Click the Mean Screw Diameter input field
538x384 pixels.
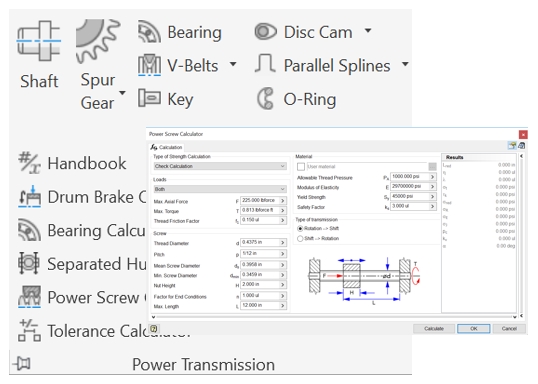pyautogui.click(x=259, y=265)
